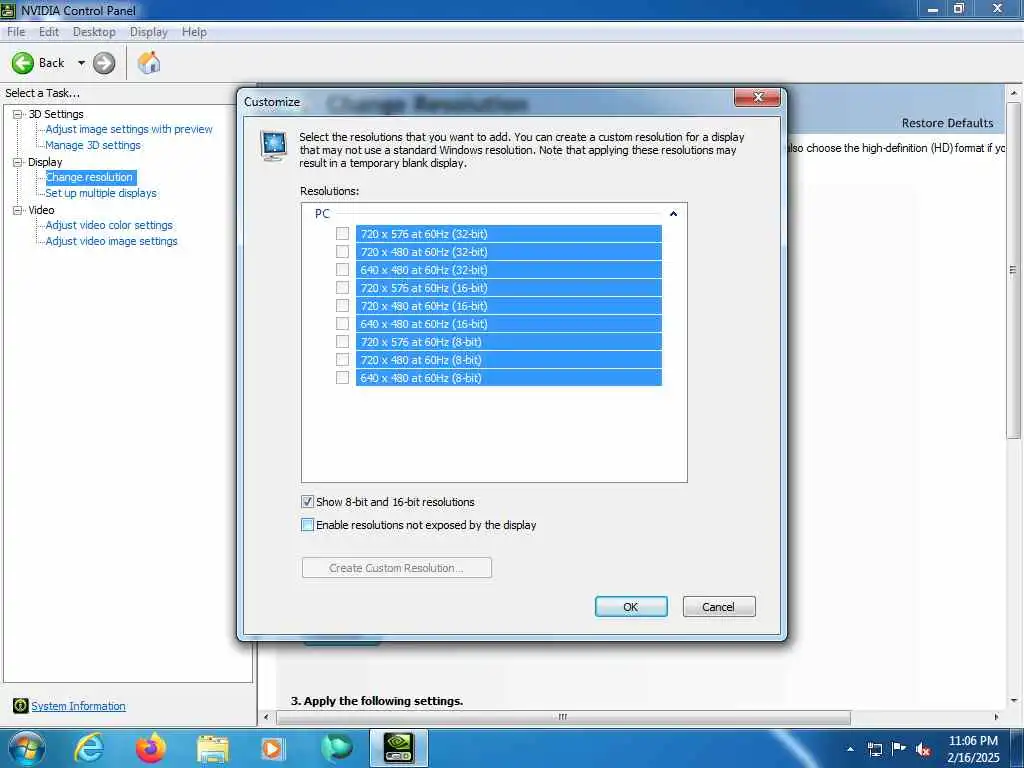The height and width of the screenshot is (768, 1024).
Task: Show hidden tray icons arrow
Action: (x=850, y=749)
